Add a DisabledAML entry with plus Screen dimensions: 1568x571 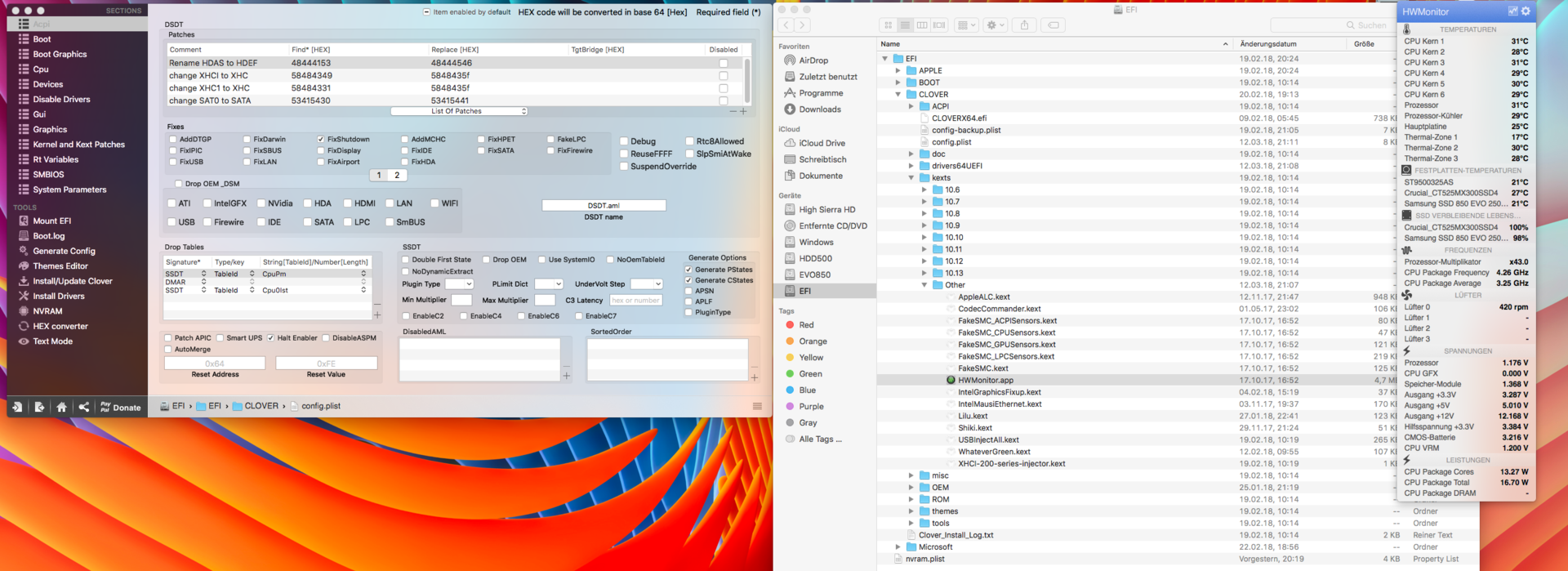(566, 376)
